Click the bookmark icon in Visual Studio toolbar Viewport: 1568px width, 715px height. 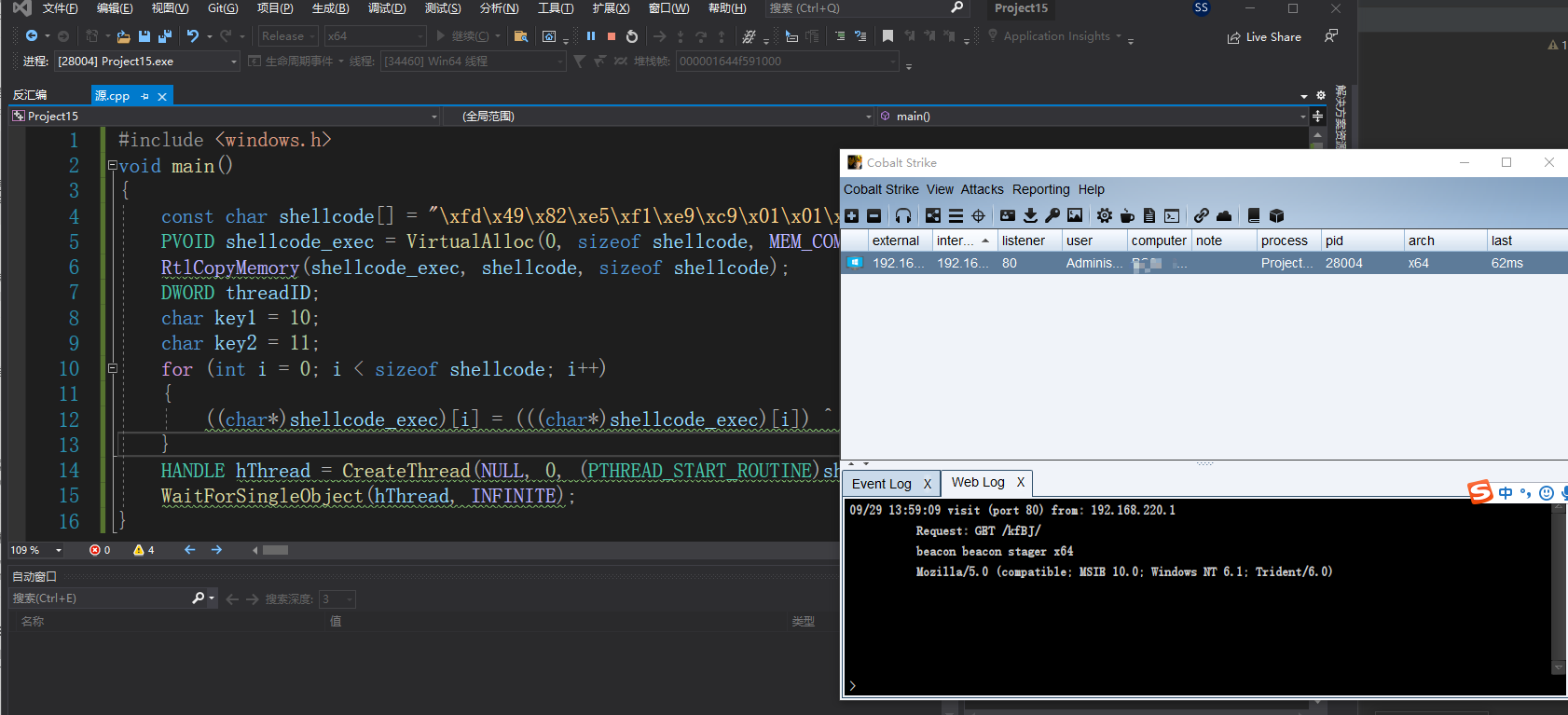coord(888,36)
